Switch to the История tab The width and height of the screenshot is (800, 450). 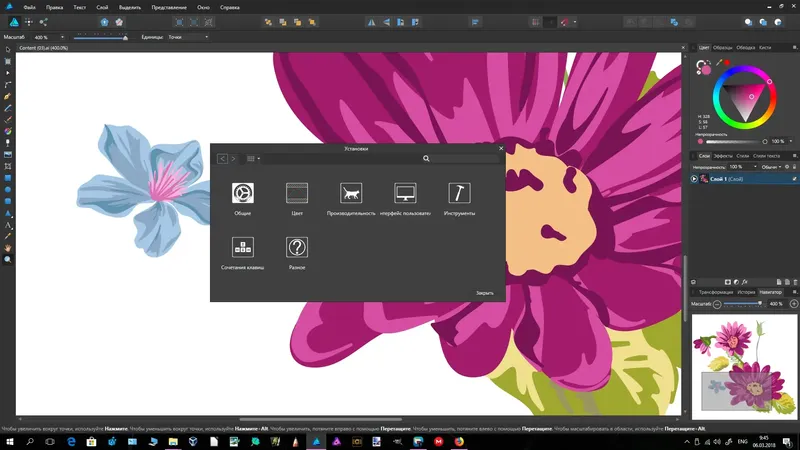pos(746,292)
